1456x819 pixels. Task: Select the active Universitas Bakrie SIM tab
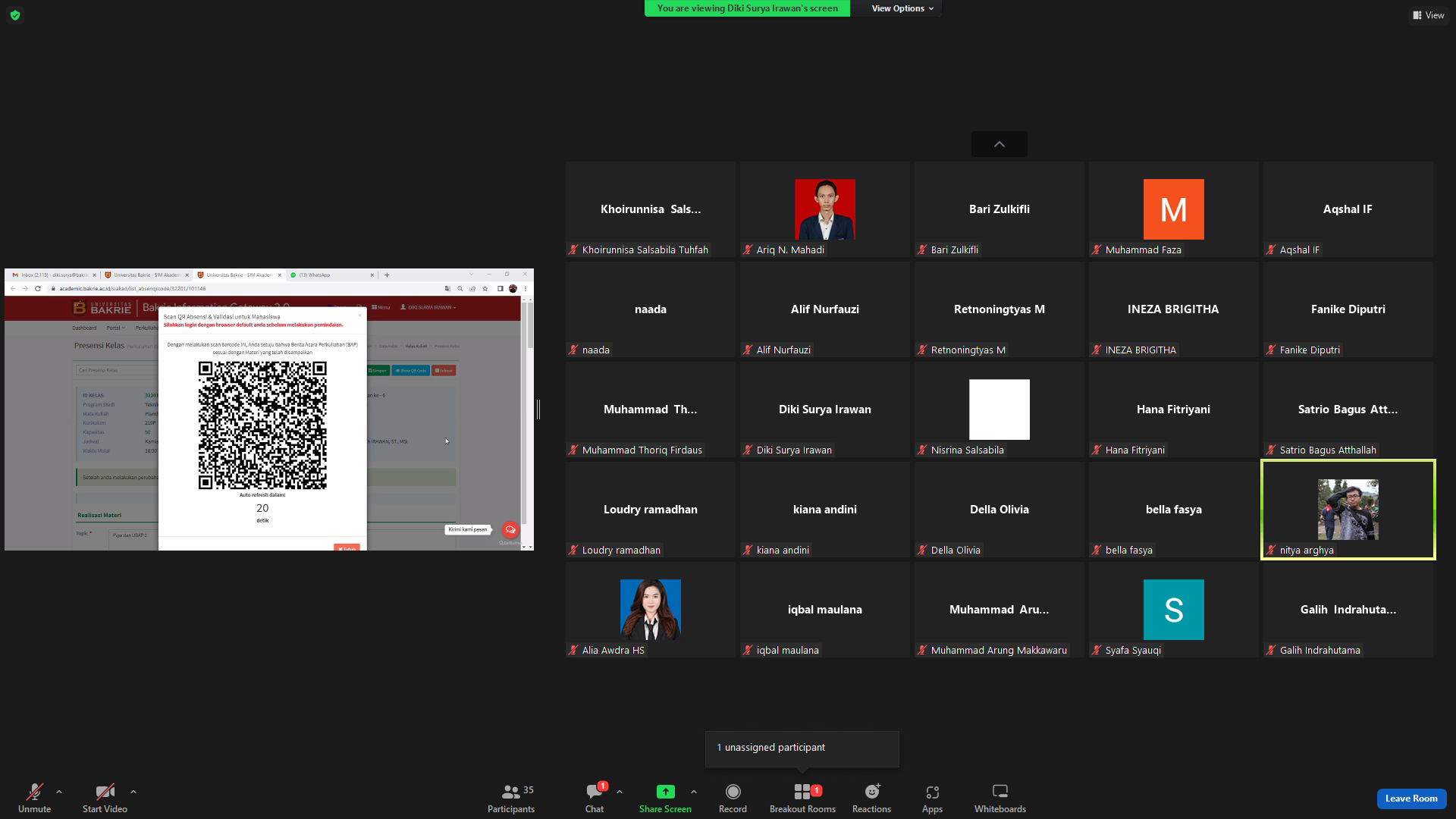point(239,275)
